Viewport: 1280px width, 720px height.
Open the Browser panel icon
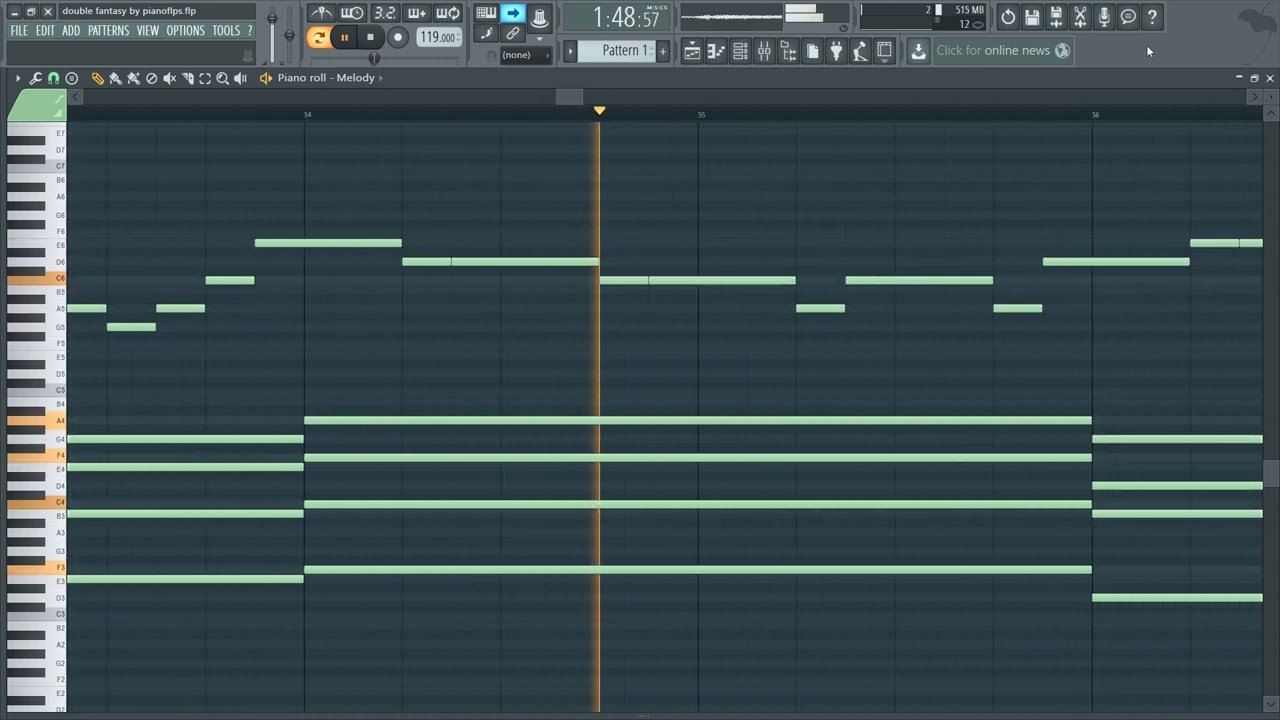pyautogui.click(x=788, y=51)
